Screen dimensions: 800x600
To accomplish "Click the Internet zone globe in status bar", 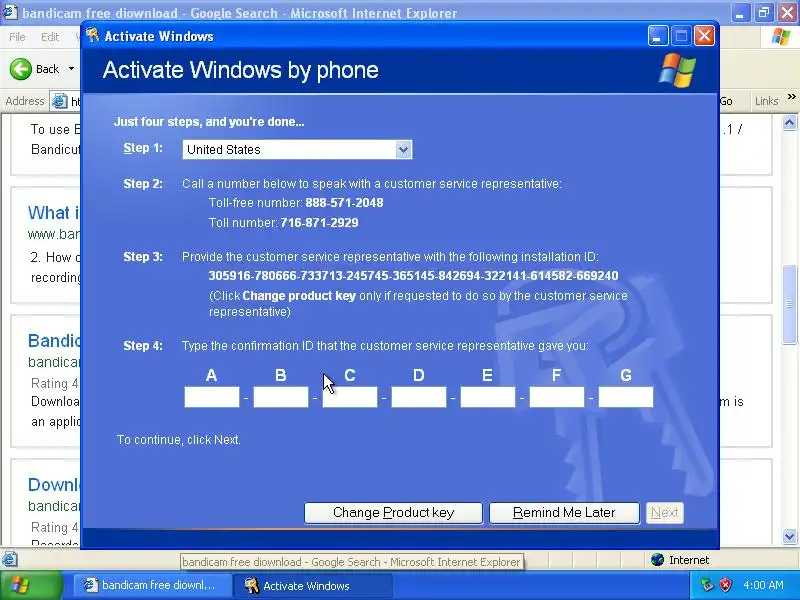I will point(658,560).
